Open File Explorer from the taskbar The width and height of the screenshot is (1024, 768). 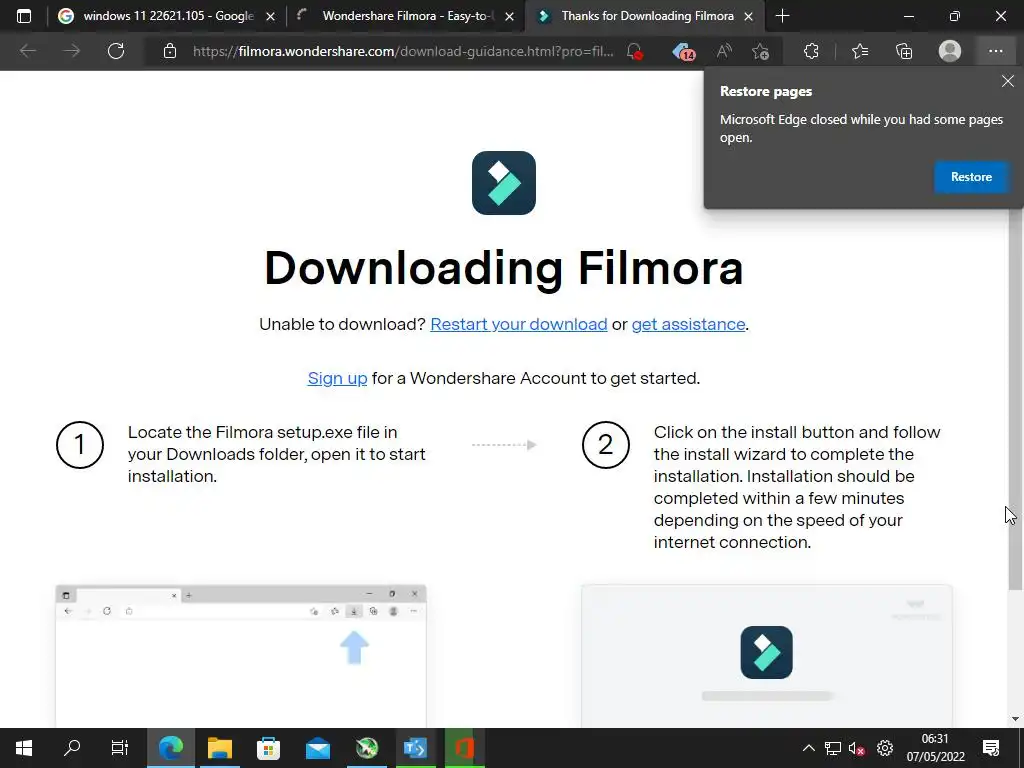coord(220,748)
